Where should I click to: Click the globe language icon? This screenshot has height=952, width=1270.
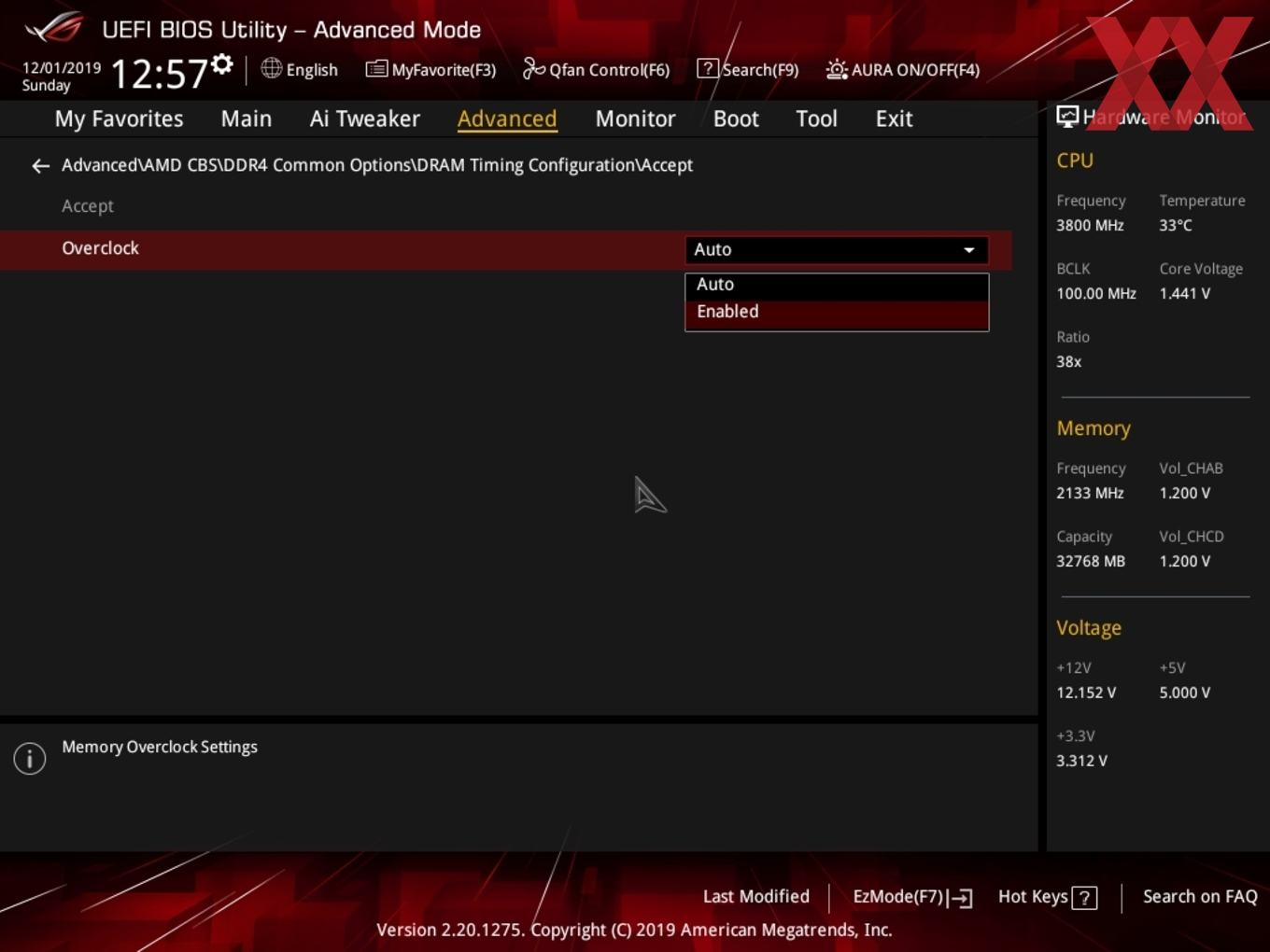[x=271, y=68]
